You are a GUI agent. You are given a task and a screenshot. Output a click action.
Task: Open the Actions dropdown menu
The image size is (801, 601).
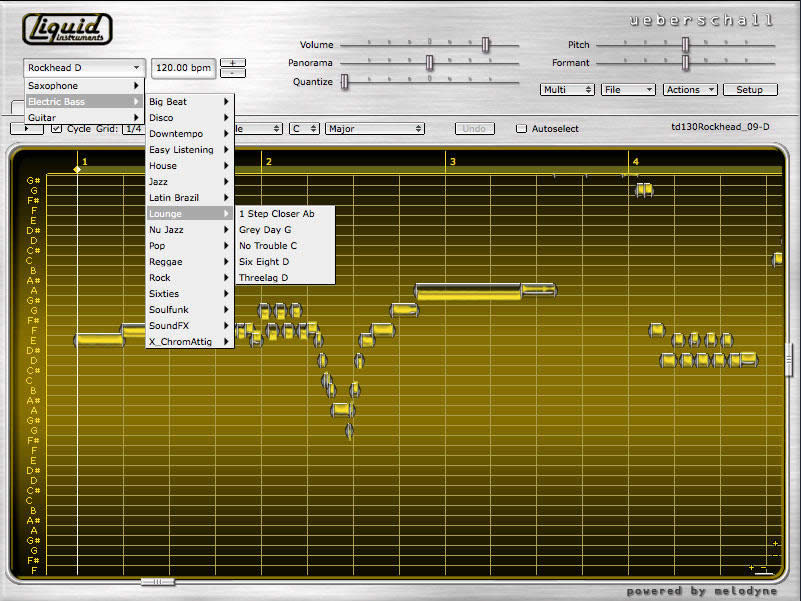(690, 90)
